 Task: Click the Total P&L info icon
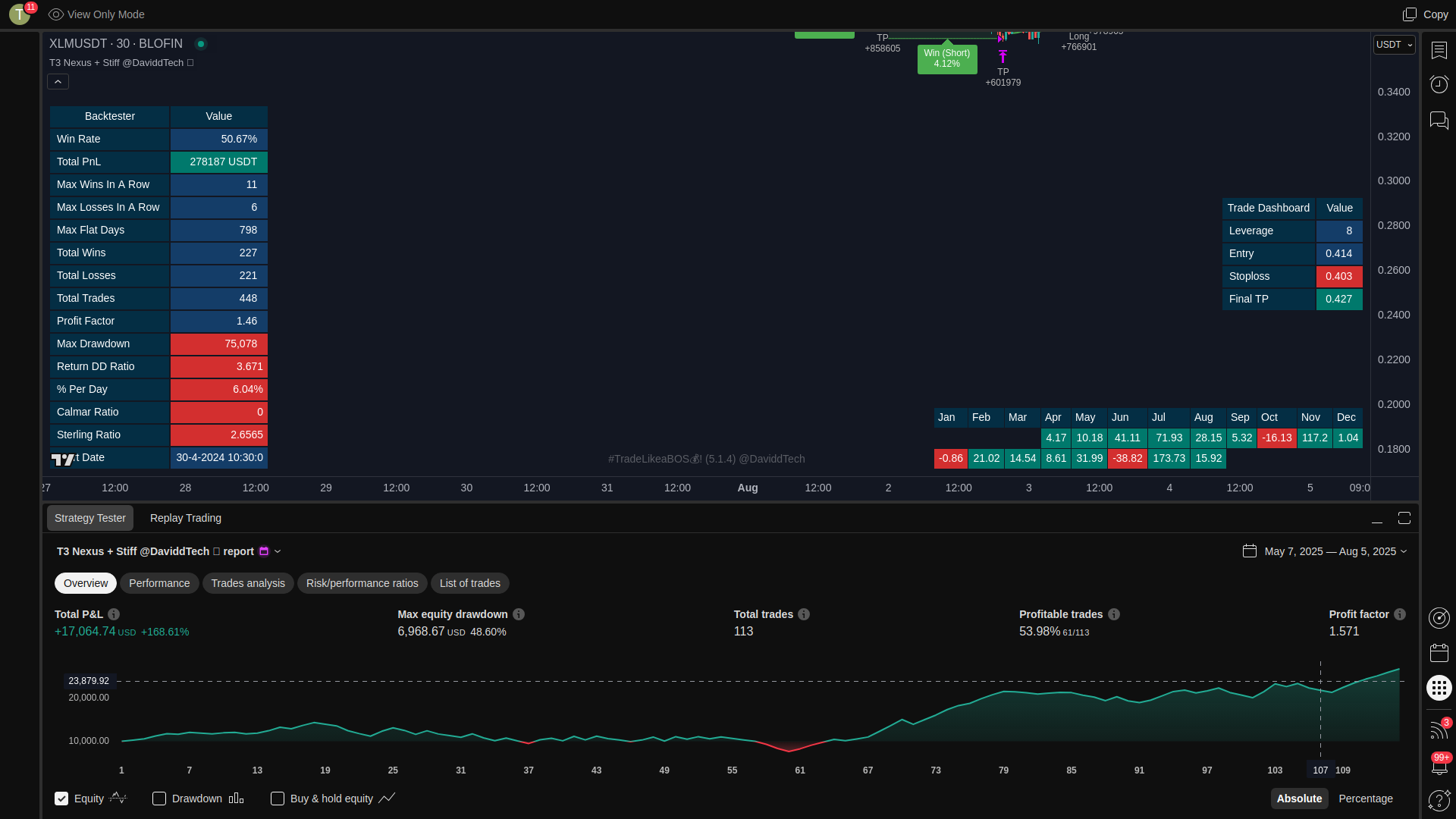(x=114, y=614)
